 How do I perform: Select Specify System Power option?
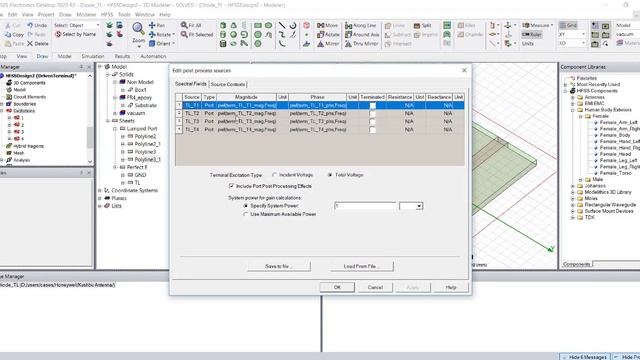click(245, 206)
